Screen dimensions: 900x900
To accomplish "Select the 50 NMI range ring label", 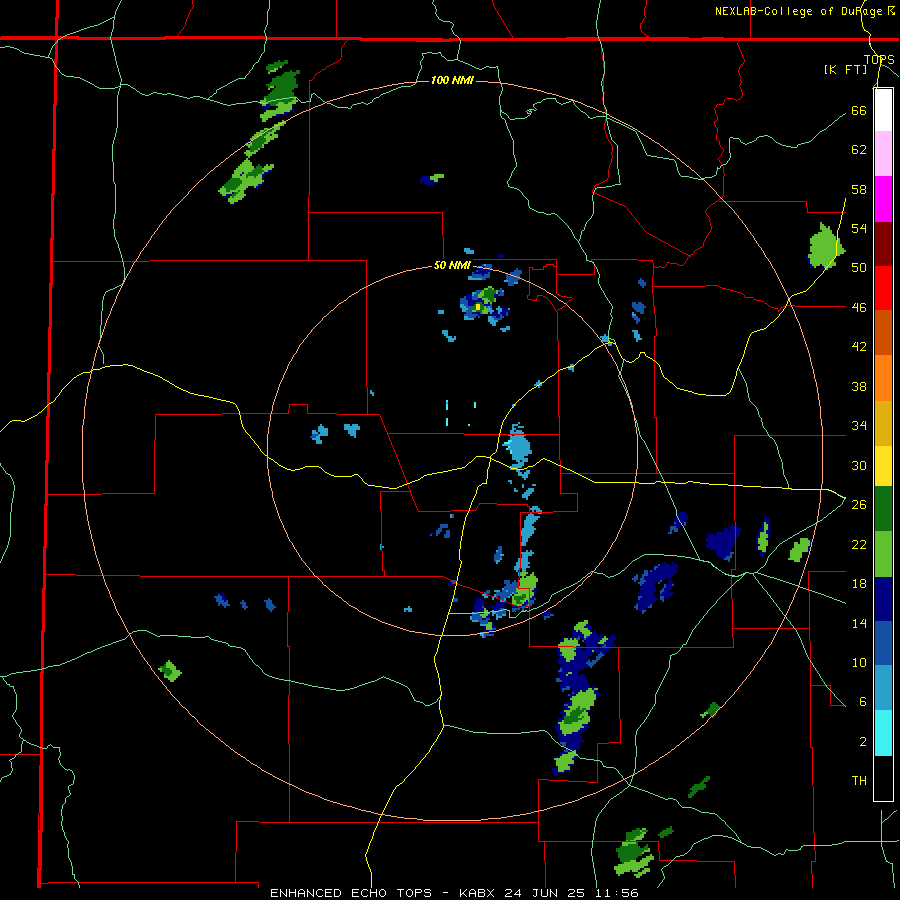I will coord(452,265).
